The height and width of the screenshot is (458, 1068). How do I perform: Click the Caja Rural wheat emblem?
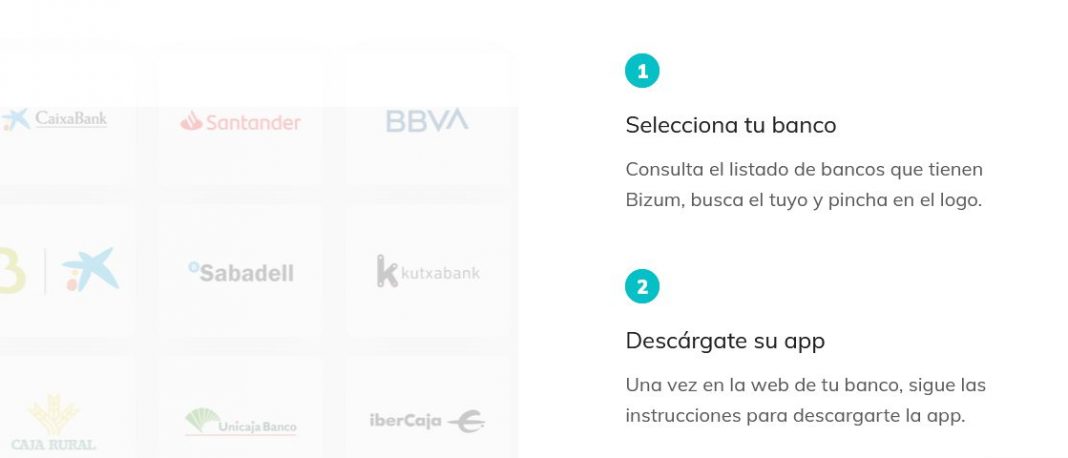coord(53,414)
